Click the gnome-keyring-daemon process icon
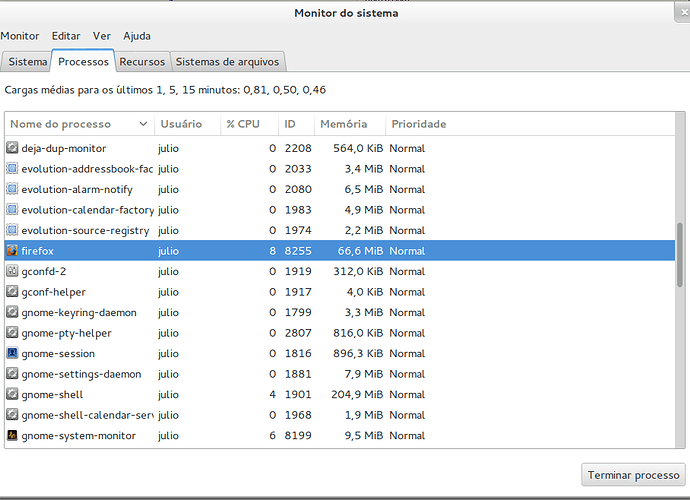This screenshot has width=690, height=500. (x=12, y=312)
